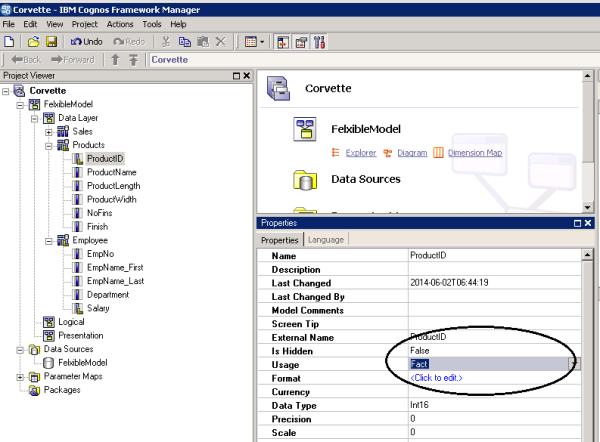Click the New project icon

coord(9,42)
